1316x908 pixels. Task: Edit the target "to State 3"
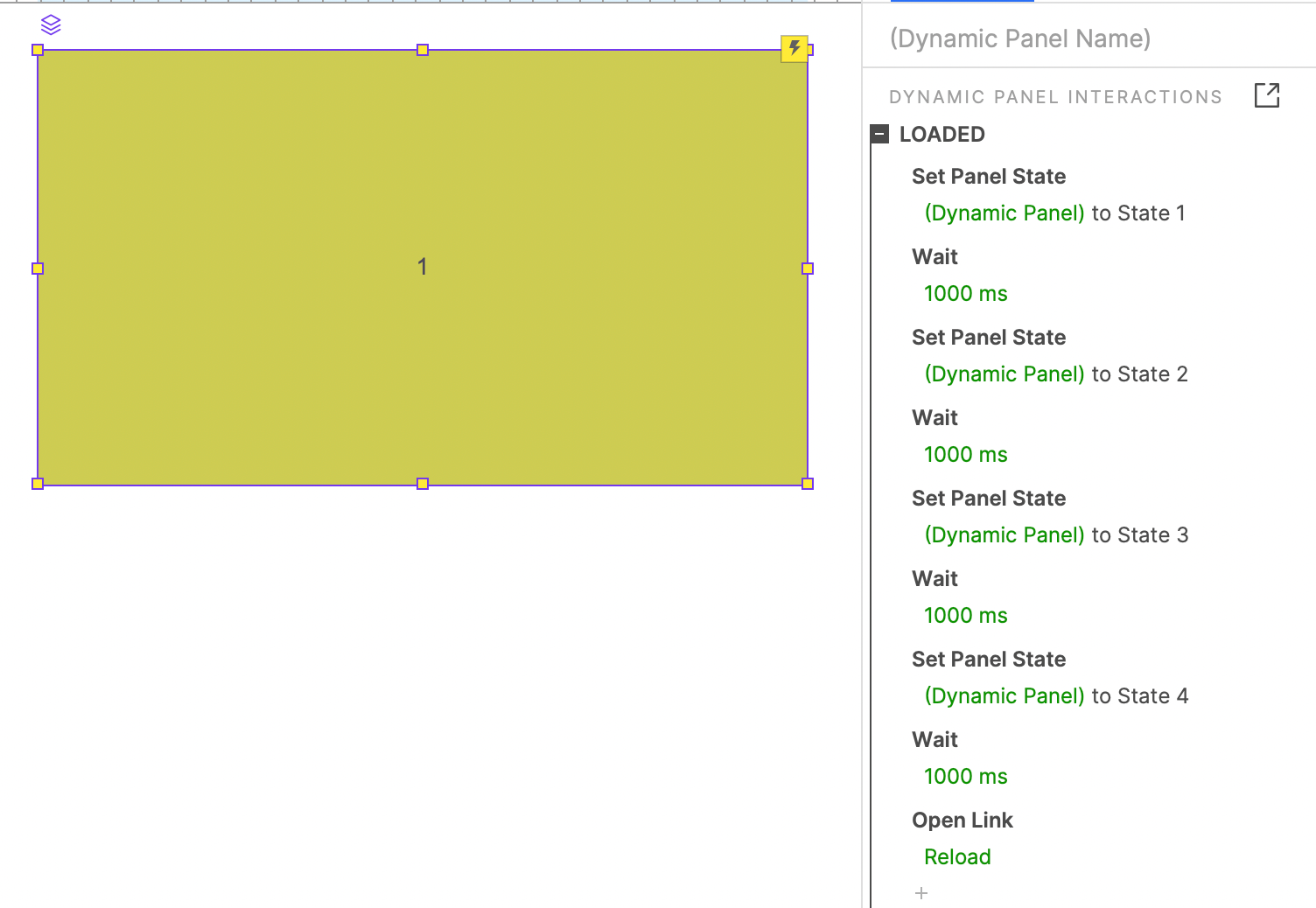(1140, 535)
